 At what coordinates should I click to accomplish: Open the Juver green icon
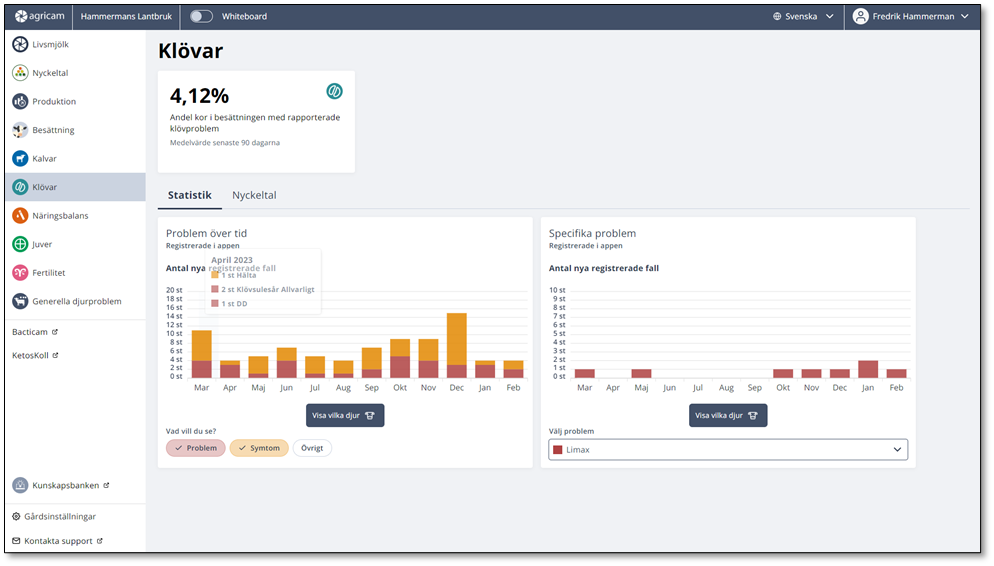(20, 244)
